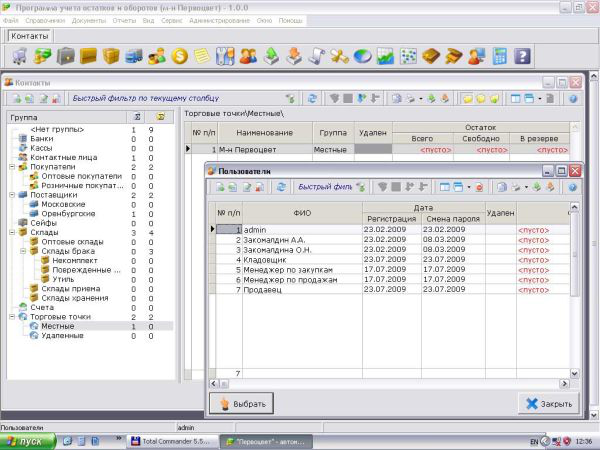Click down arrow of Пользователи vertical scrollbar
Screen dimensions: 600x450
tap(574, 373)
